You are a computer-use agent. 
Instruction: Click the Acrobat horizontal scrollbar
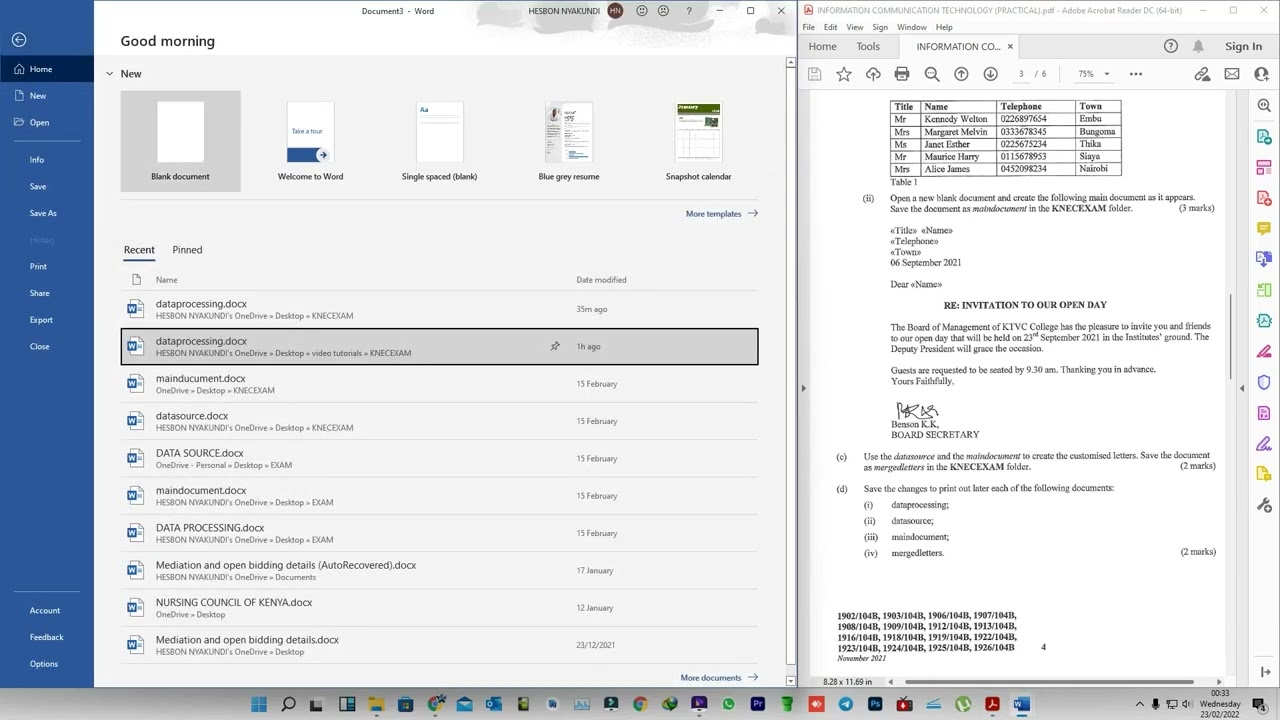click(1049, 682)
